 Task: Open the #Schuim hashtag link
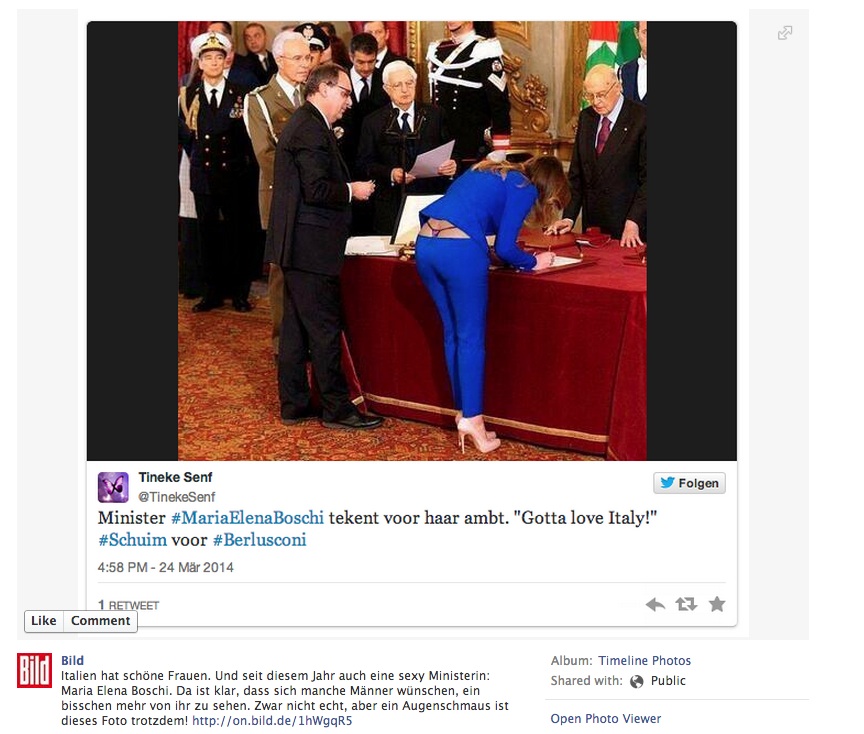click(132, 540)
